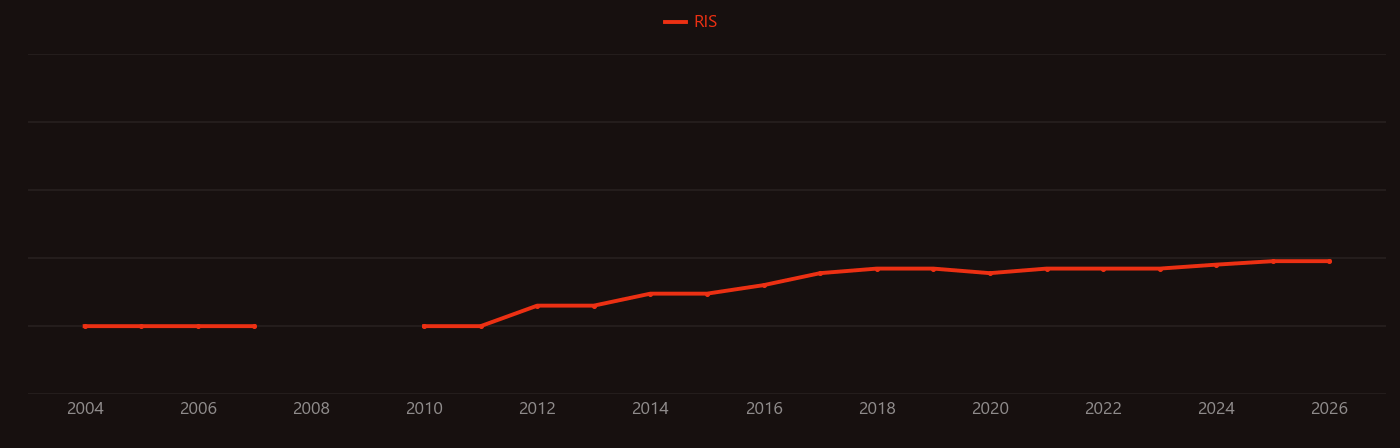Select the RIS data point at 2010
Screen dimensions: 1400x448
424,326
